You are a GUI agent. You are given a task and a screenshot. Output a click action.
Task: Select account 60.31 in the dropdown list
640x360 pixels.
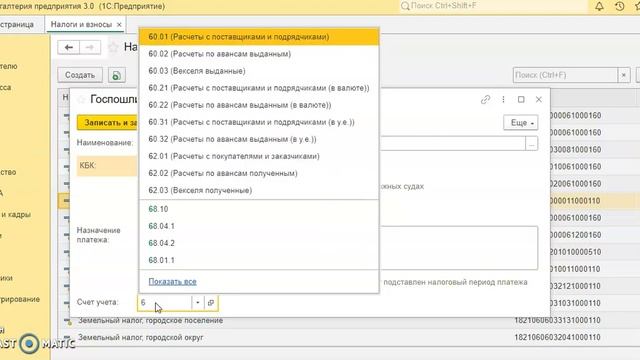coord(259,122)
